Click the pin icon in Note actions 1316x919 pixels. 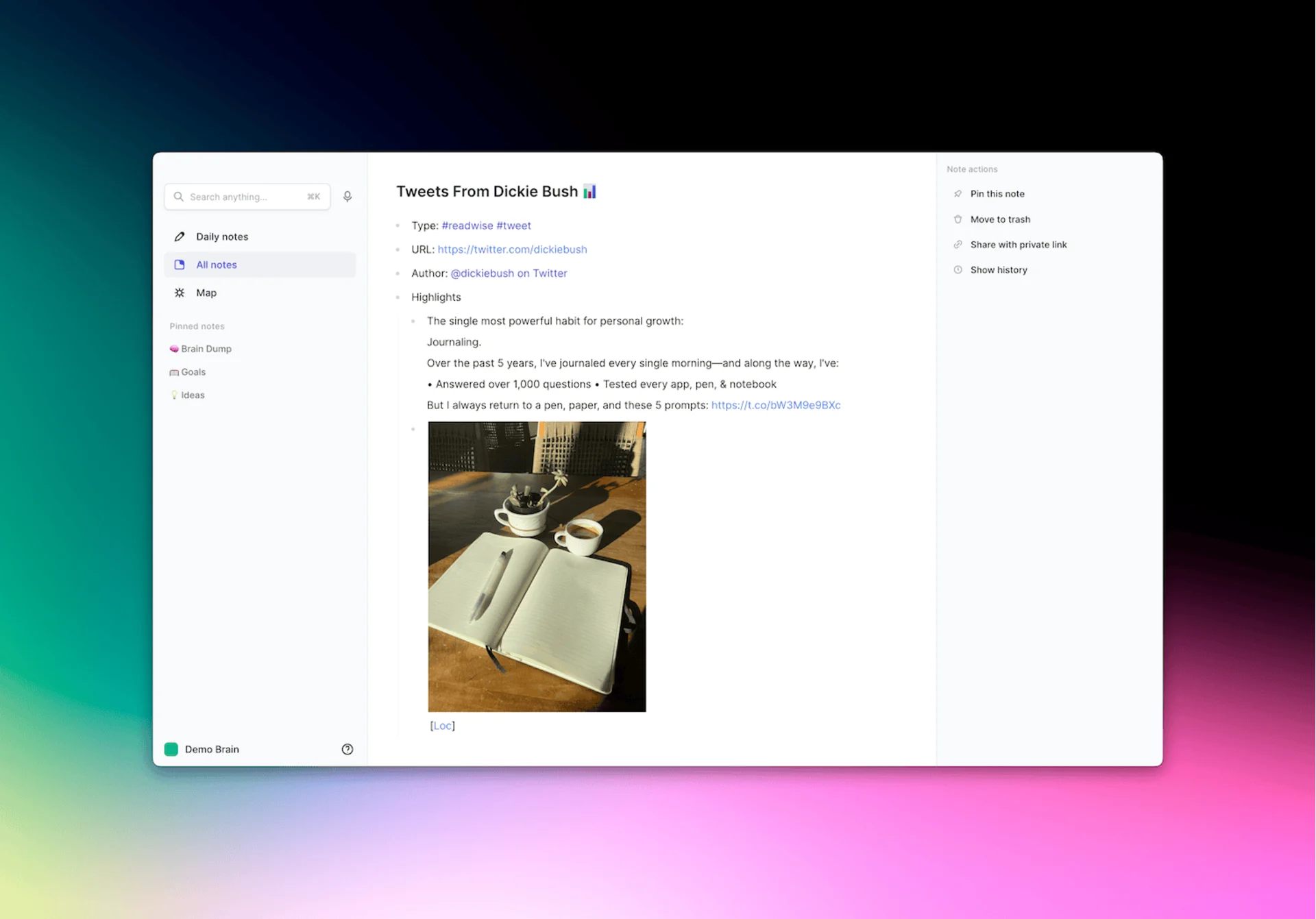(x=958, y=193)
